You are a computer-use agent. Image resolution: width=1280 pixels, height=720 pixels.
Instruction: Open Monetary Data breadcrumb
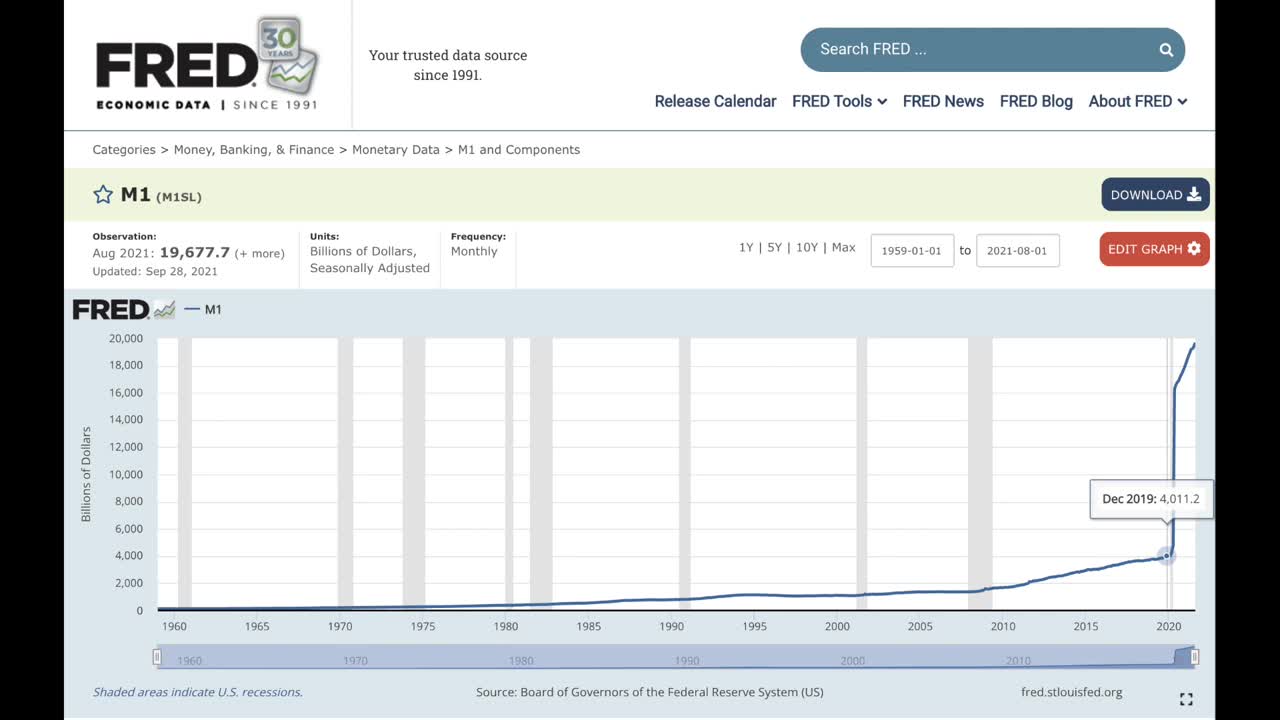(x=395, y=150)
